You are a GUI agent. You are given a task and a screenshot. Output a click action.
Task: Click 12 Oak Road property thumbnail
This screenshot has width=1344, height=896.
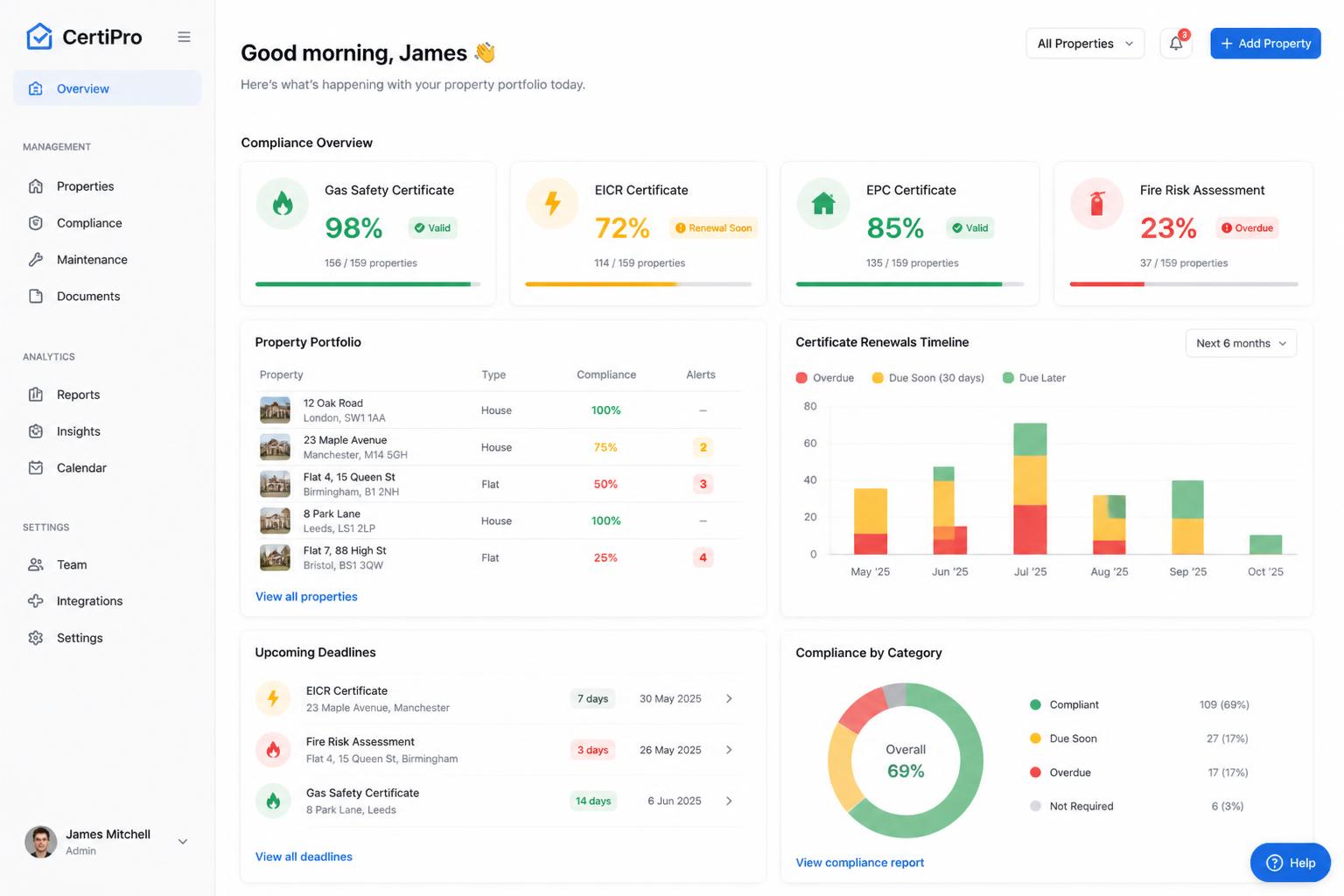click(x=275, y=410)
